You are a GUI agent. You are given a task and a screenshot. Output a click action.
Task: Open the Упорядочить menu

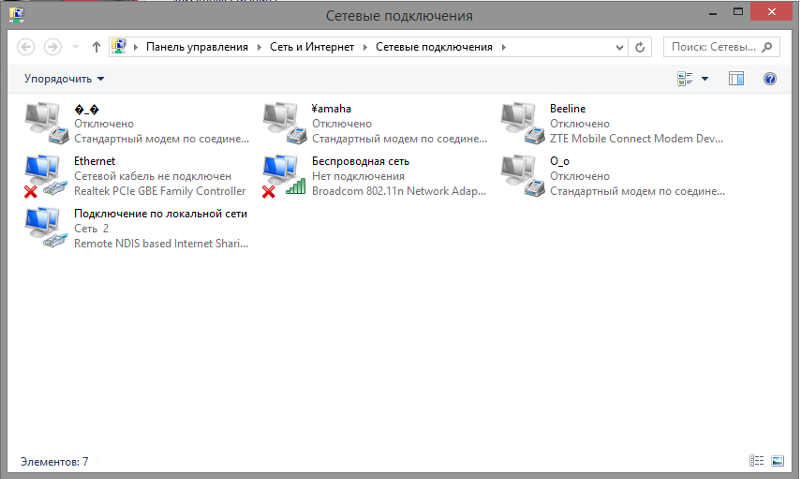64,79
